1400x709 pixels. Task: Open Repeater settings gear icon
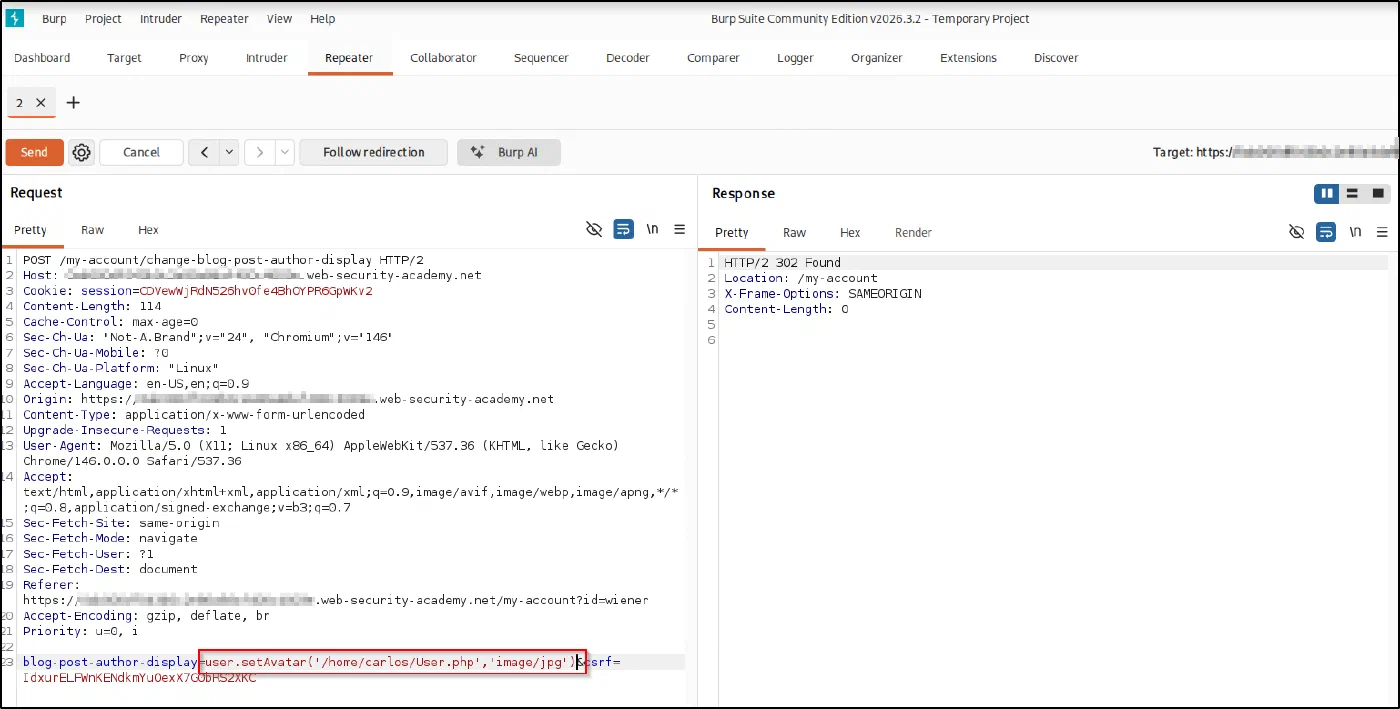(82, 152)
